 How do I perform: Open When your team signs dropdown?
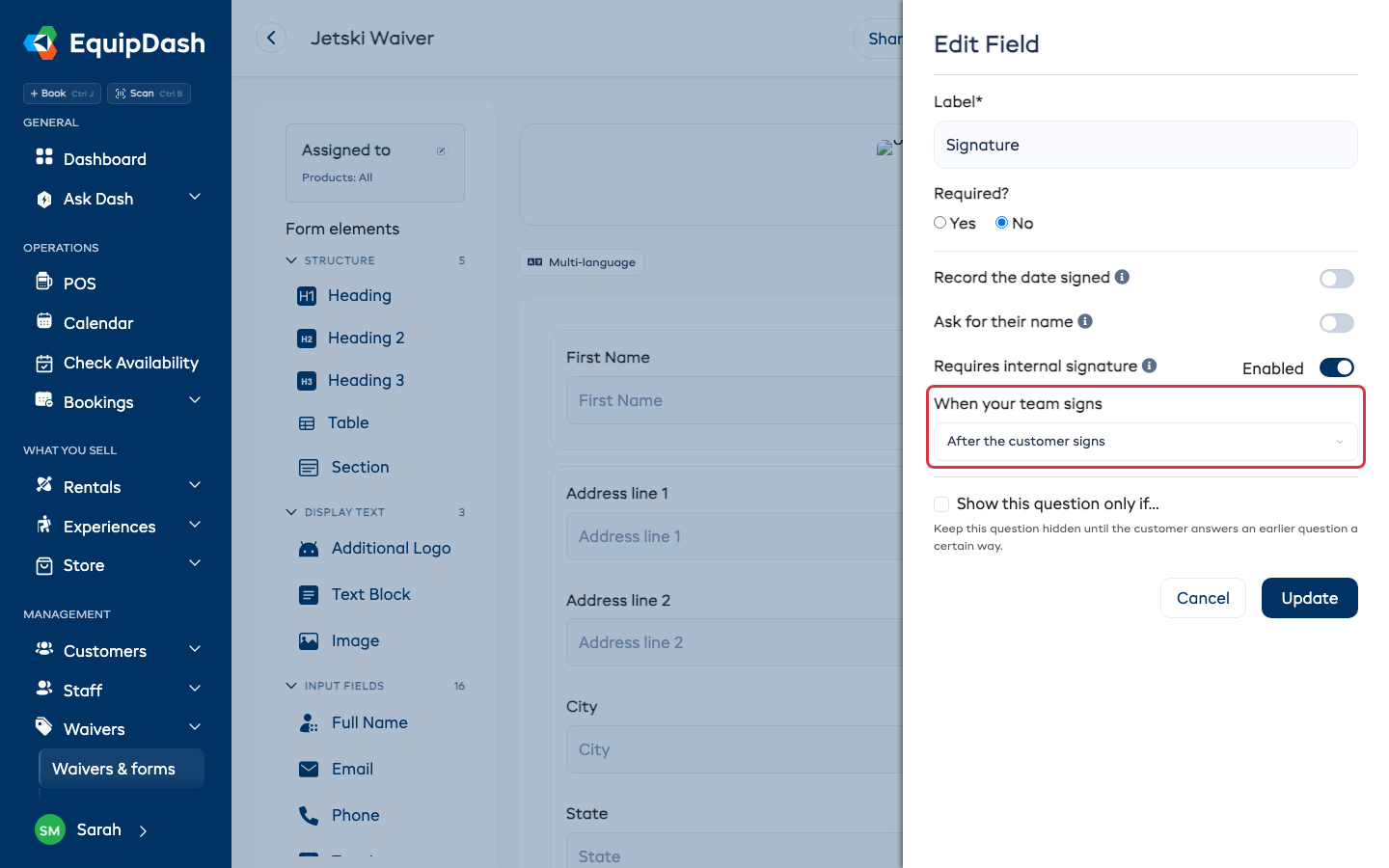tap(1146, 442)
